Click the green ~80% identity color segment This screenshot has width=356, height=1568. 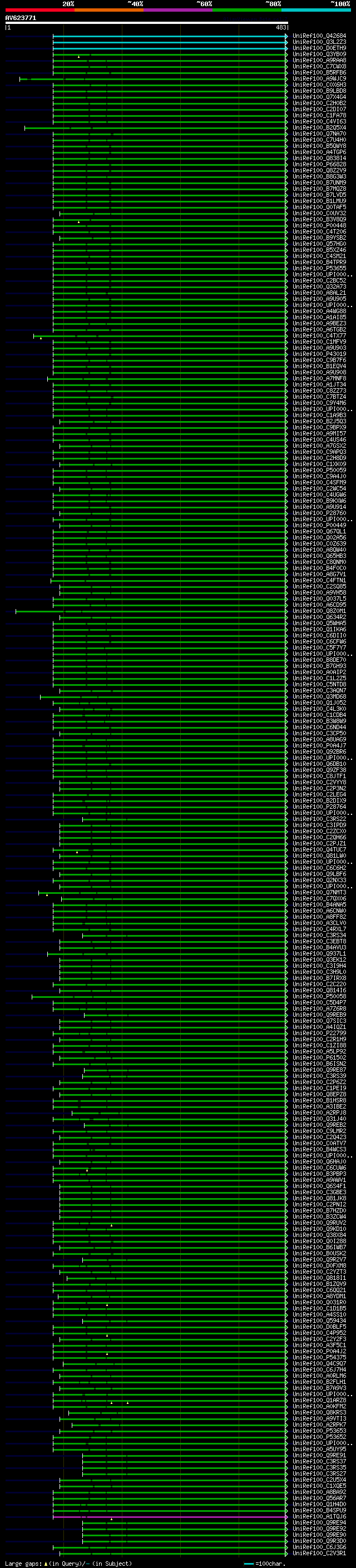point(247,10)
